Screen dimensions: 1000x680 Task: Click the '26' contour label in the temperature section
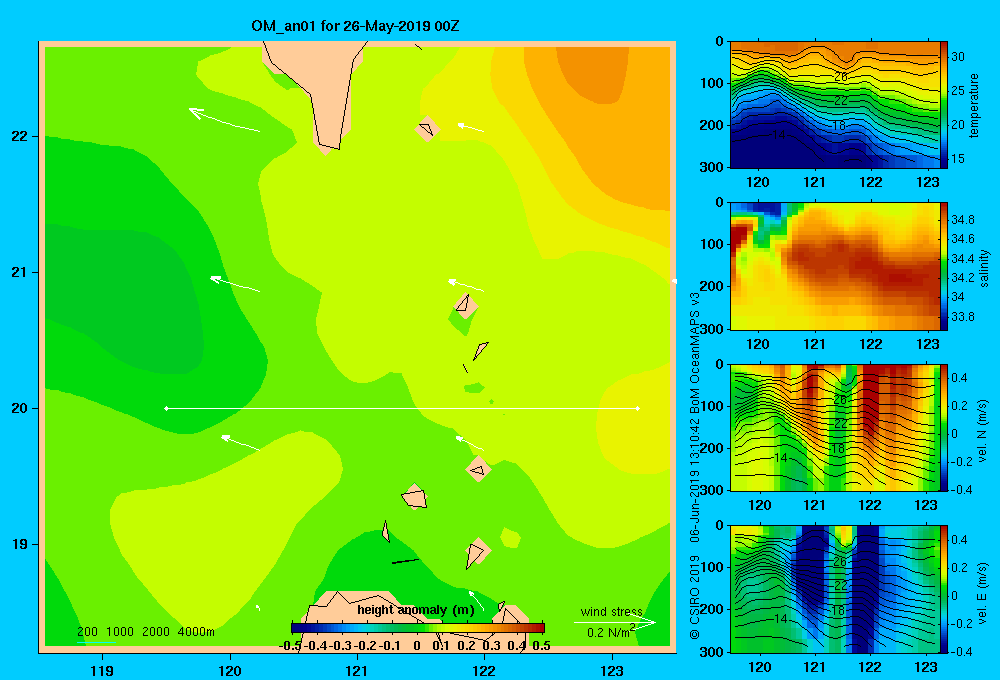point(841,77)
